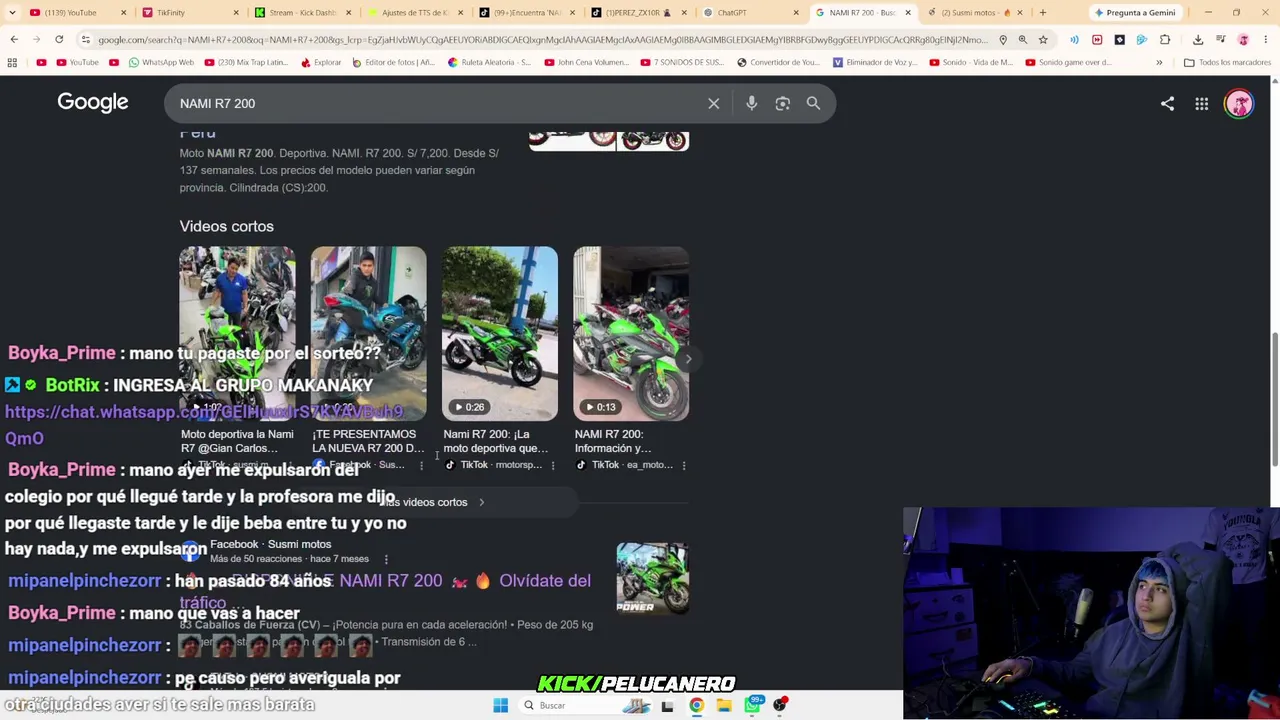Open Windows Start menu

coord(501,705)
